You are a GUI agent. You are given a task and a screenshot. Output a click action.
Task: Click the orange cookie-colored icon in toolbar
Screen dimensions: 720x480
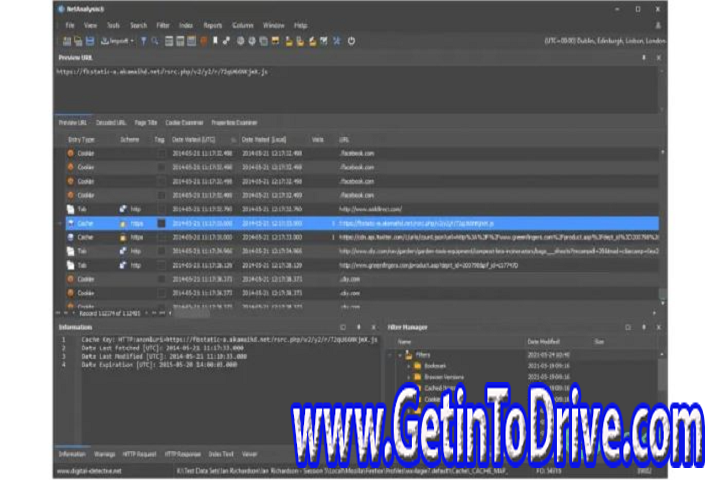point(203,41)
